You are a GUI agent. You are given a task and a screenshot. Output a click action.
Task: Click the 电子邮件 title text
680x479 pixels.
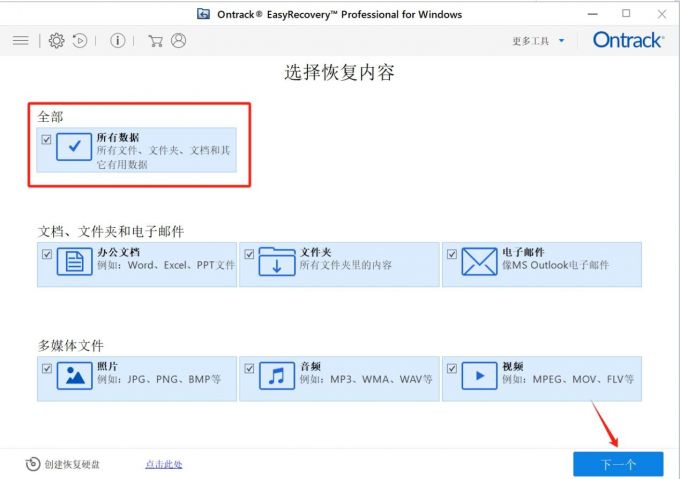coord(523,252)
